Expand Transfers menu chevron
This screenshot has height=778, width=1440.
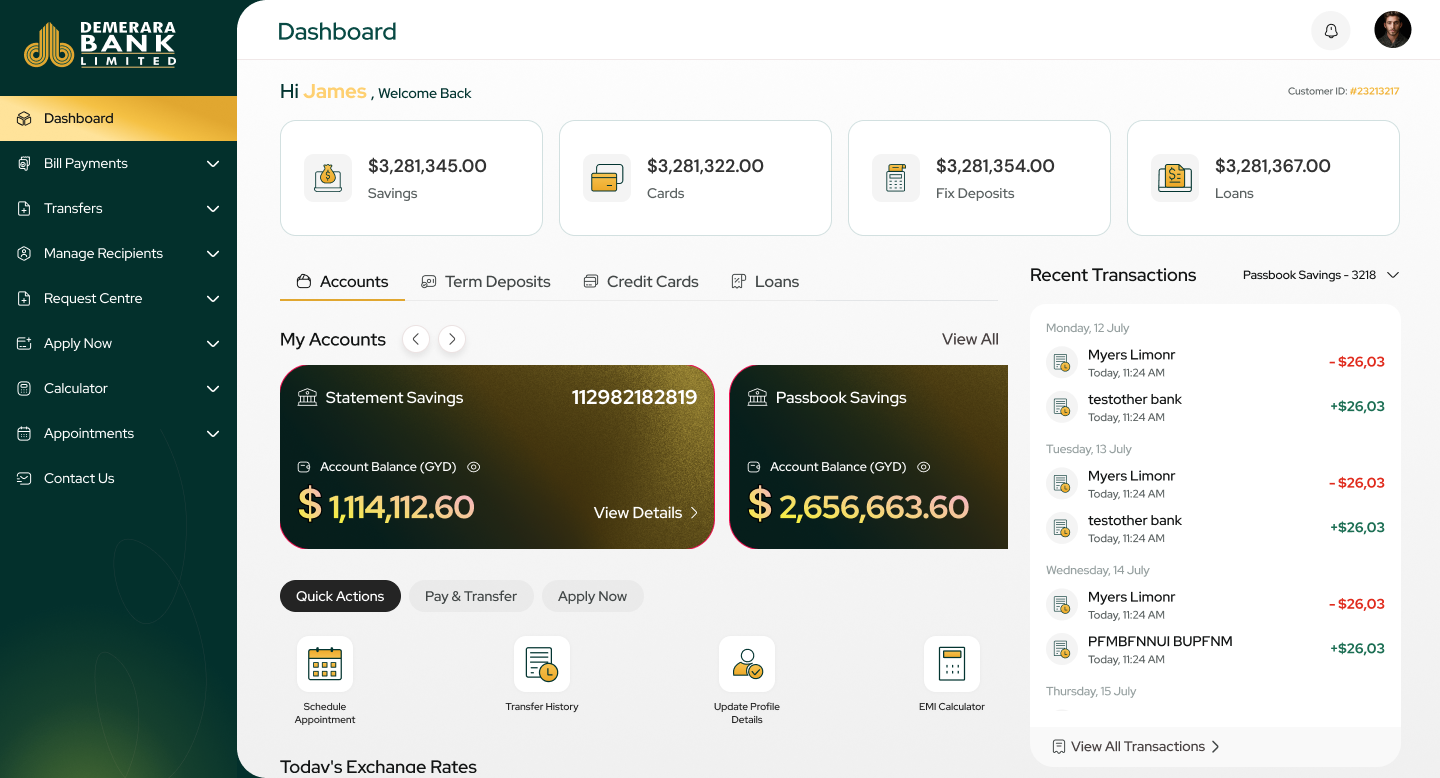click(x=213, y=208)
